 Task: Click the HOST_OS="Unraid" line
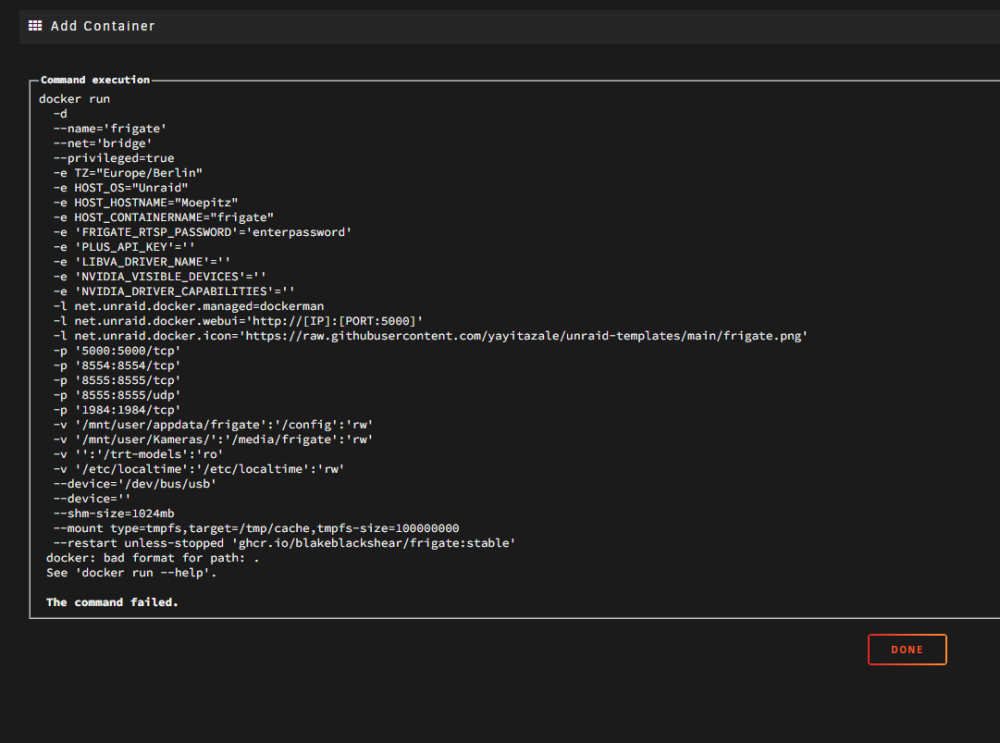(121, 188)
